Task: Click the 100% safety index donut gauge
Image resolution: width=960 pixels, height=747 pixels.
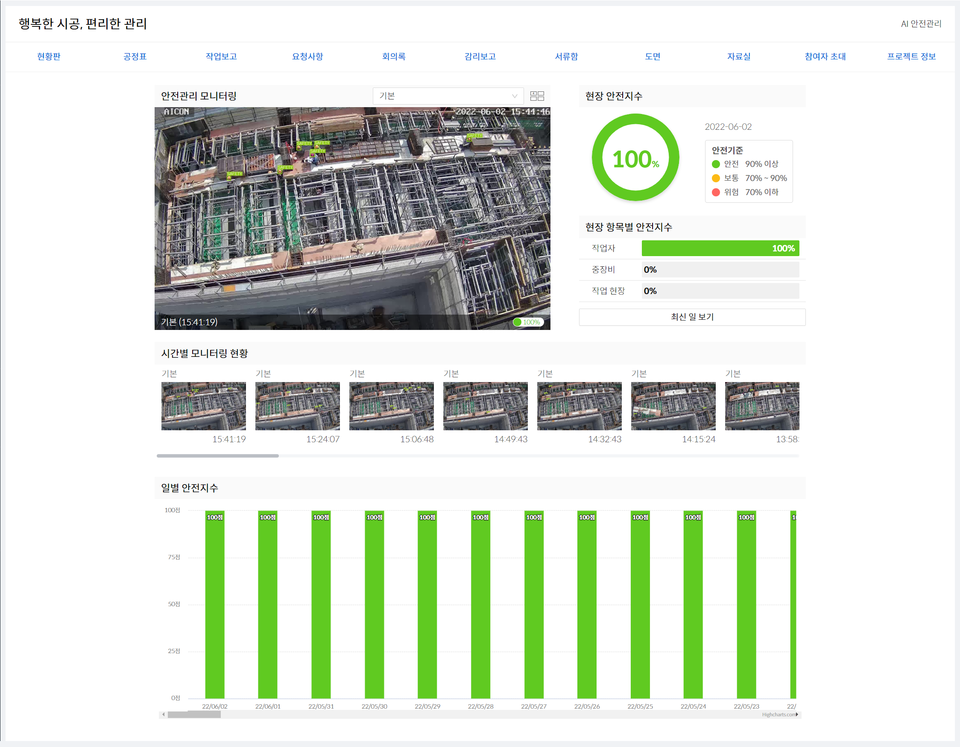Action: click(x=636, y=158)
